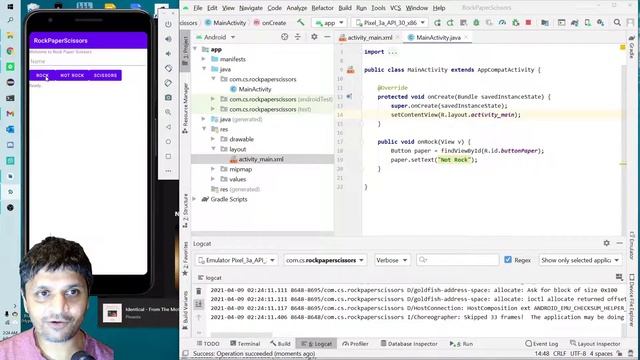This screenshot has height=360, width=640.
Task: Click the Debug app bug icon
Action: coord(476,23)
